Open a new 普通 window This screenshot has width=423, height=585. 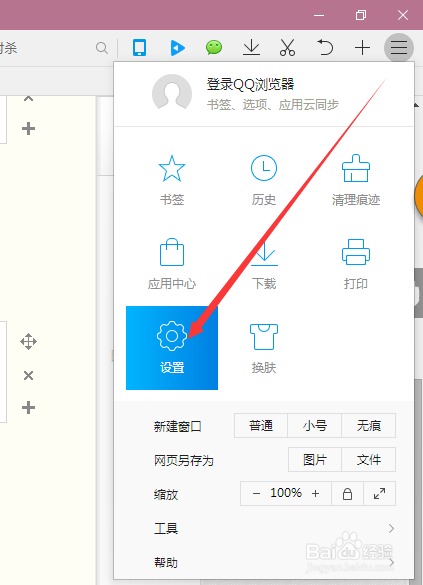click(x=261, y=425)
